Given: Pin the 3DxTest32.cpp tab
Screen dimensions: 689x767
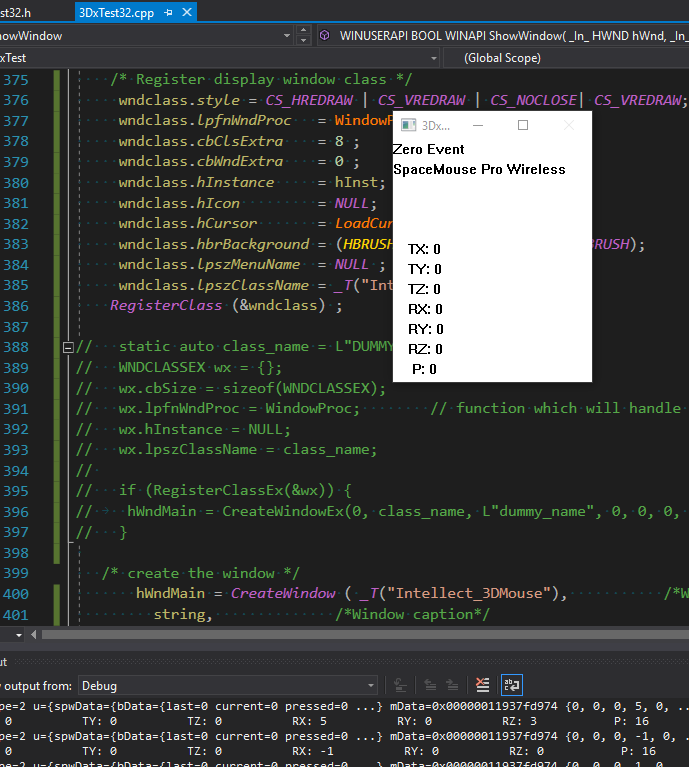Looking at the screenshot, I should (x=169, y=13).
